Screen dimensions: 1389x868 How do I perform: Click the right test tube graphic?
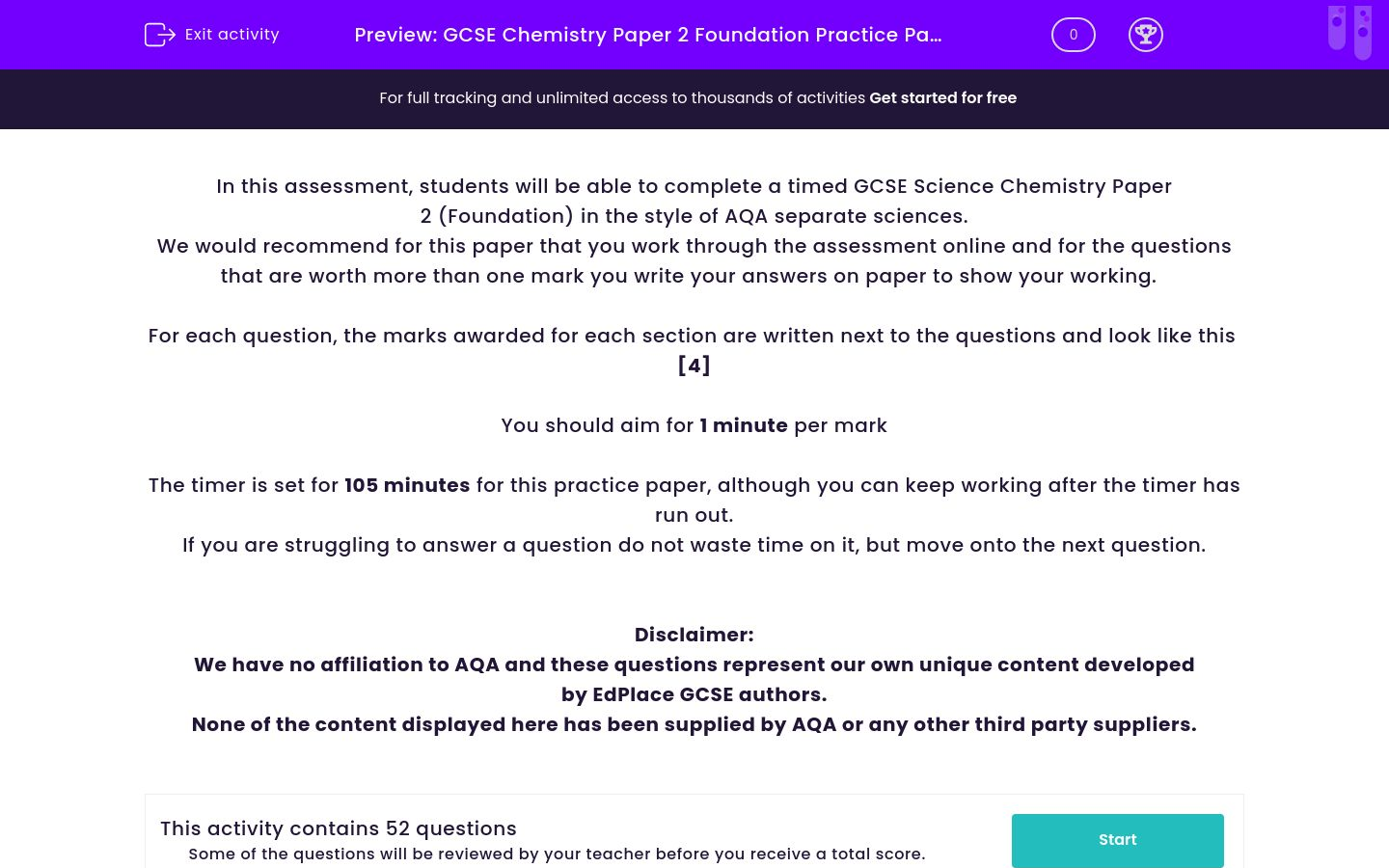point(1363,32)
